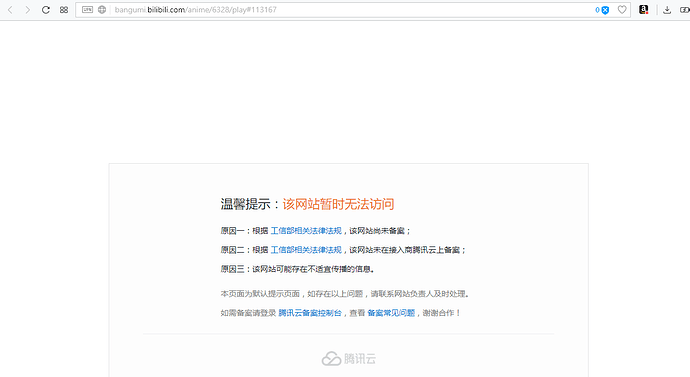Open the Amazon assistant extension icon
Screen dimensions: 690x377
[x=643, y=10]
